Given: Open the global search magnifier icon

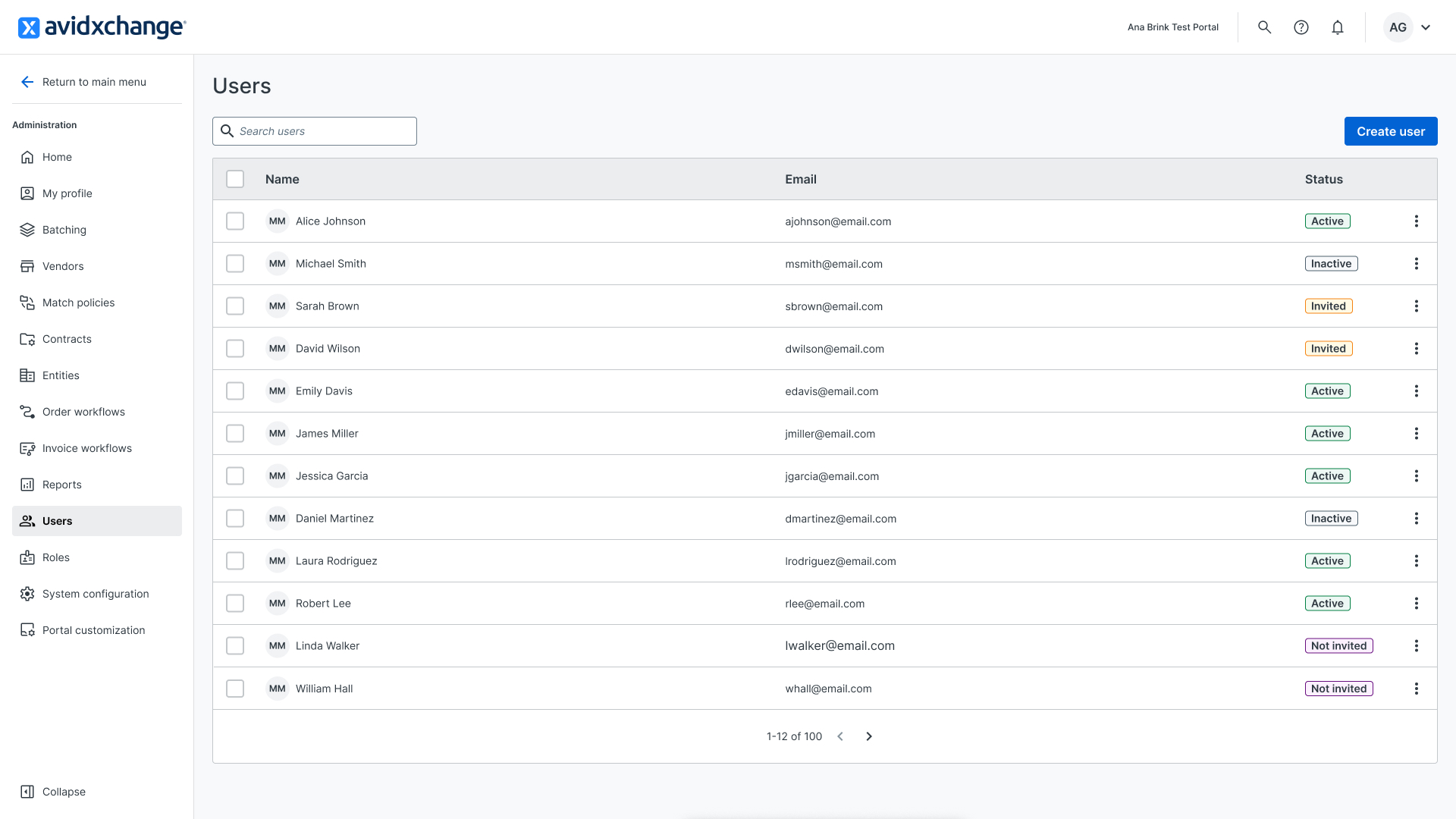Looking at the screenshot, I should [1264, 27].
